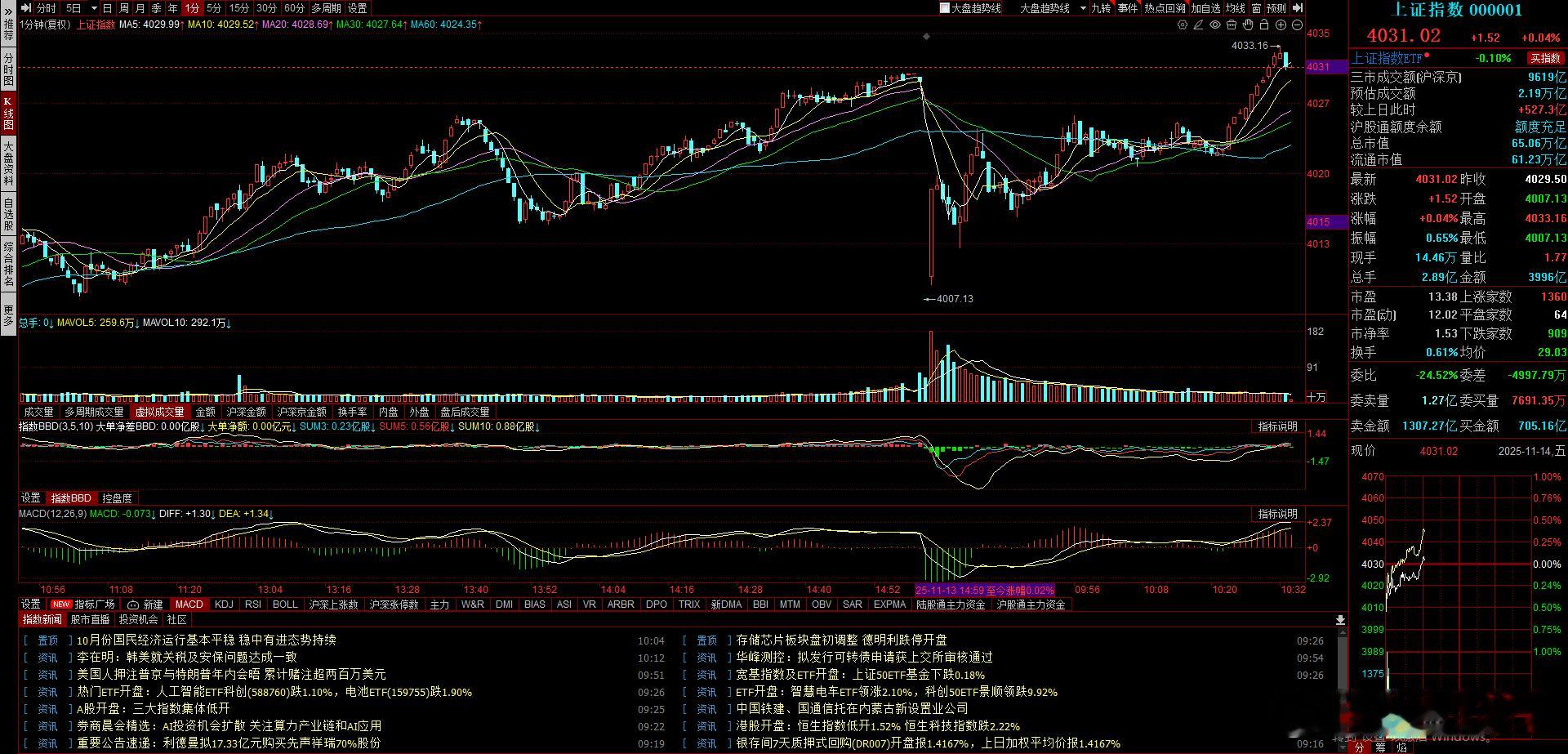Toggle the eye visibility icon on chart
The height and width of the screenshot is (754, 1568).
point(1215,25)
